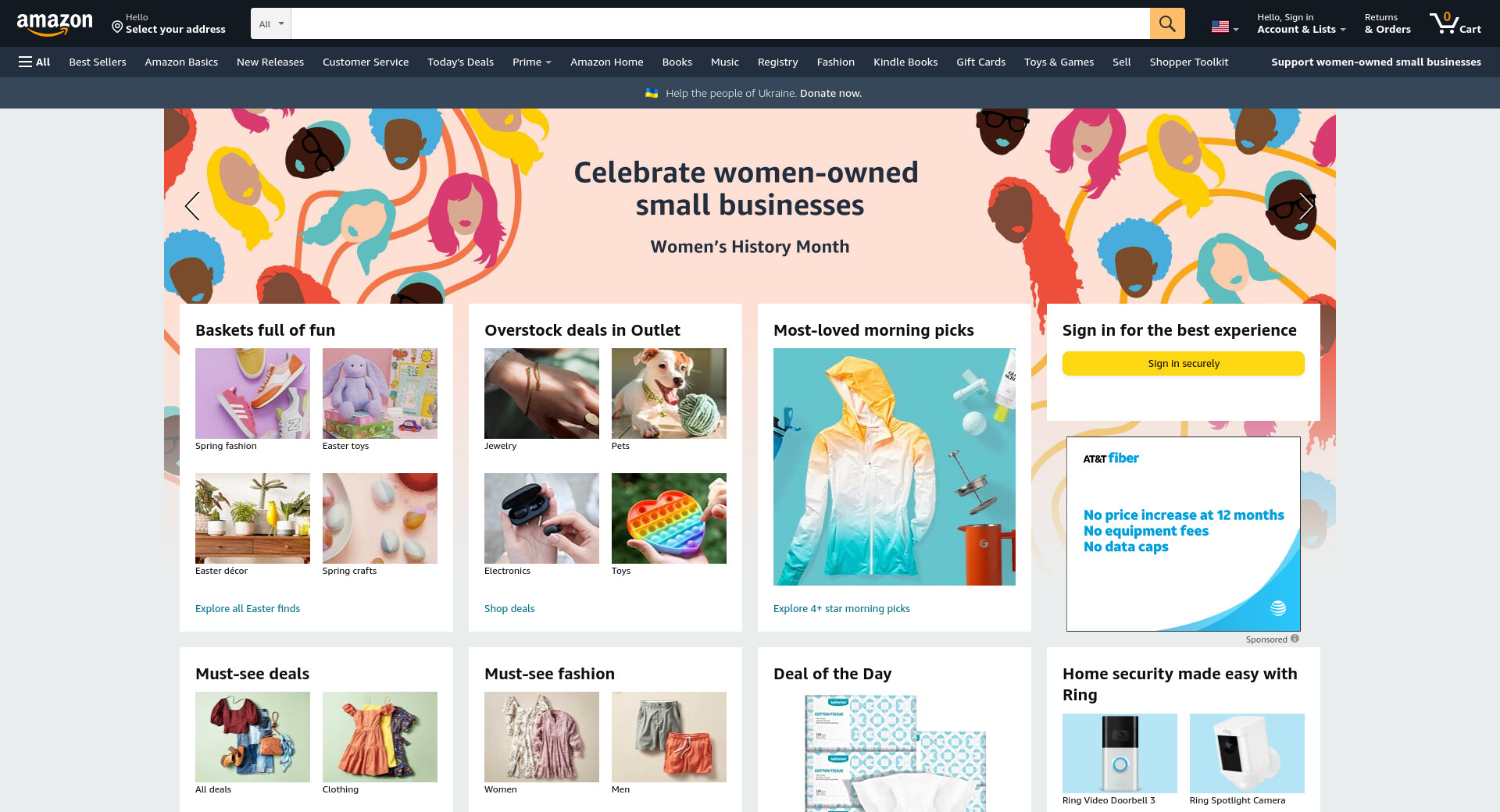Open Kindle Books

click(905, 62)
